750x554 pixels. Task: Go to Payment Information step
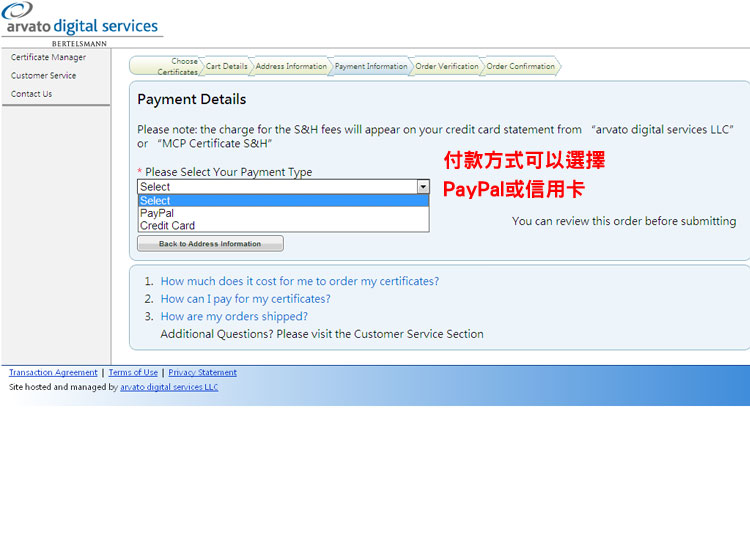click(x=371, y=66)
